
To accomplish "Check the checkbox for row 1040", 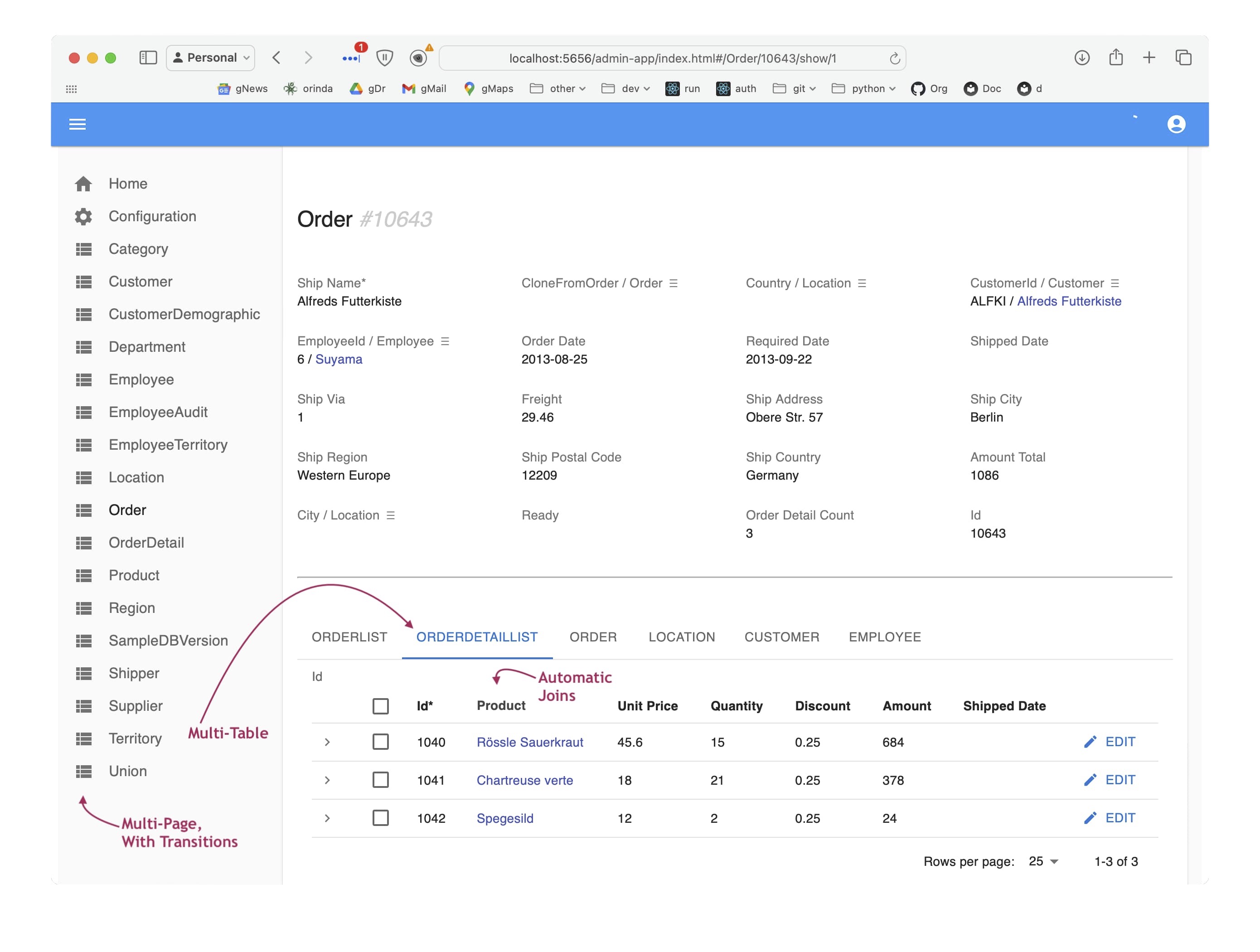I will [x=381, y=742].
